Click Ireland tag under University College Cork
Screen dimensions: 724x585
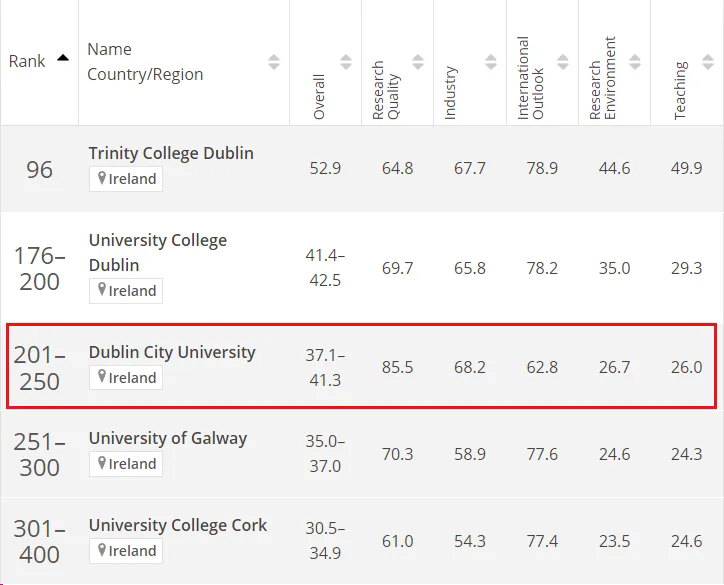[x=126, y=551]
